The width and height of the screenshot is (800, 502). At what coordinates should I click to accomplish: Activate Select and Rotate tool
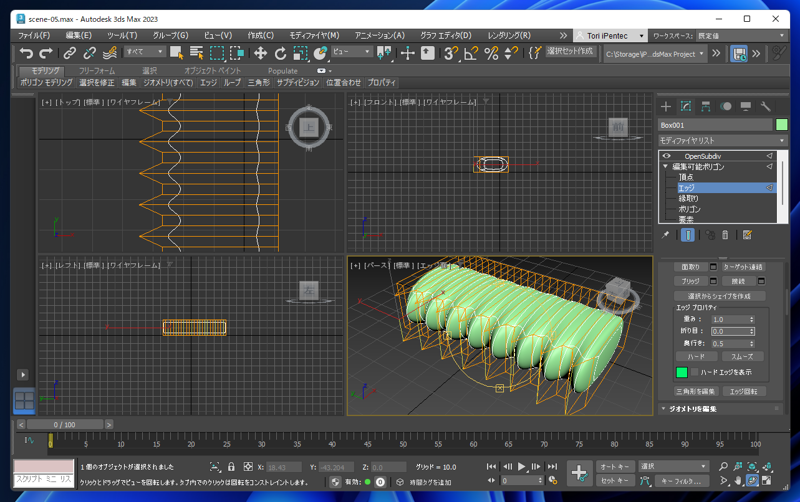coord(280,53)
